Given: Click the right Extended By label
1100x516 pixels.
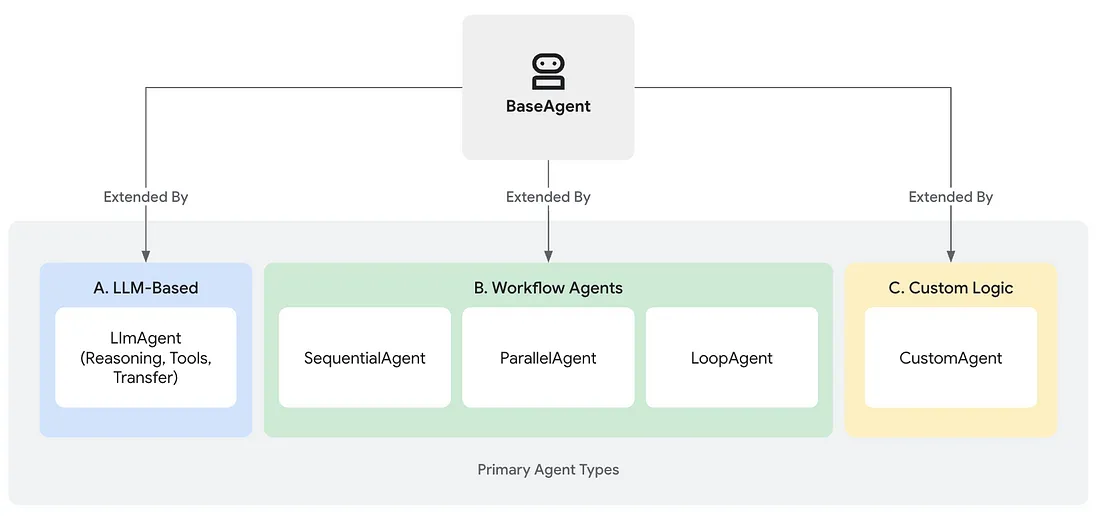Looking at the screenshot, I should click(x=951, y=197).
